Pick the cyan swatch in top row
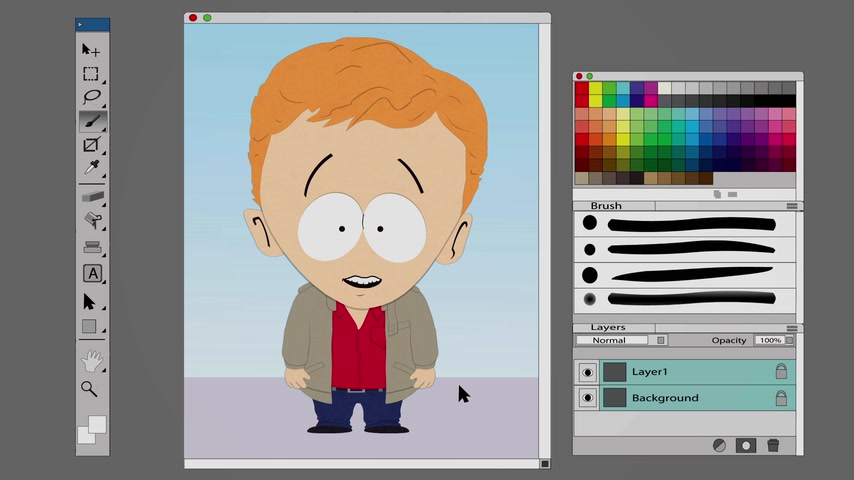This screenshot has height=480, width=854. coord(623,88)
